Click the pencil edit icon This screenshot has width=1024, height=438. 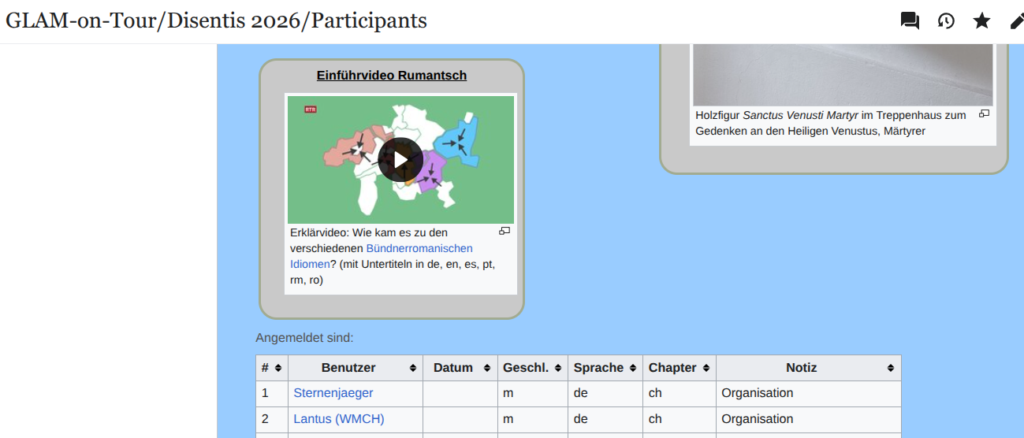[x=1015, y=21]
